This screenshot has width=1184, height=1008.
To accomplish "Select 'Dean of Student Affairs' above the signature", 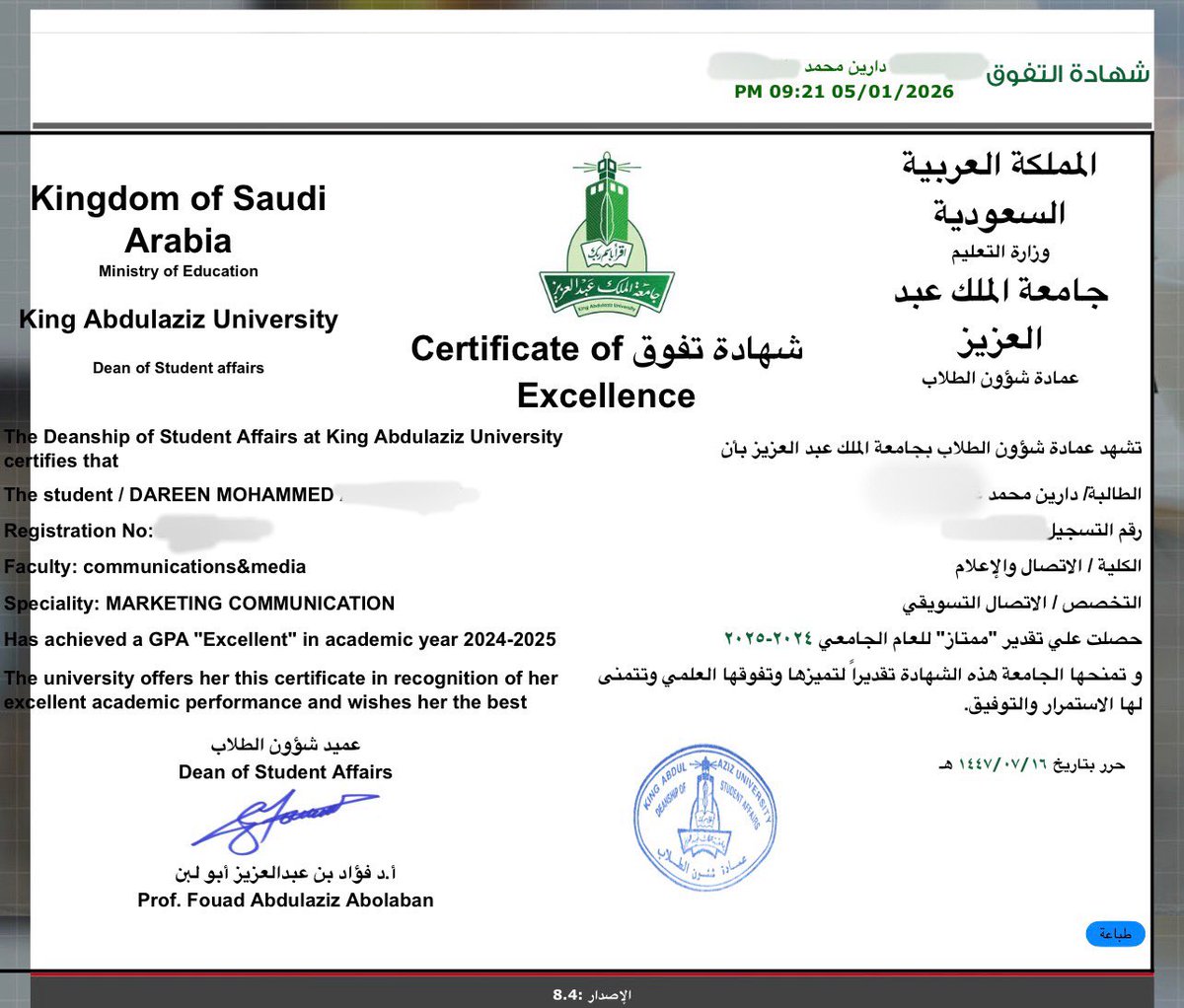I will [285, 772].
